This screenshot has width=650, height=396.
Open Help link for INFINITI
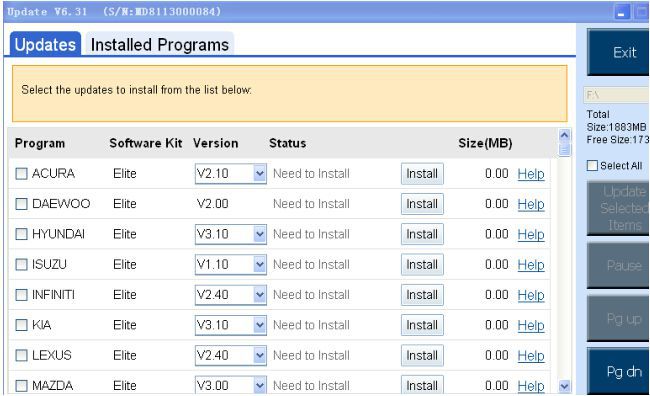click(x=531, y=295)
